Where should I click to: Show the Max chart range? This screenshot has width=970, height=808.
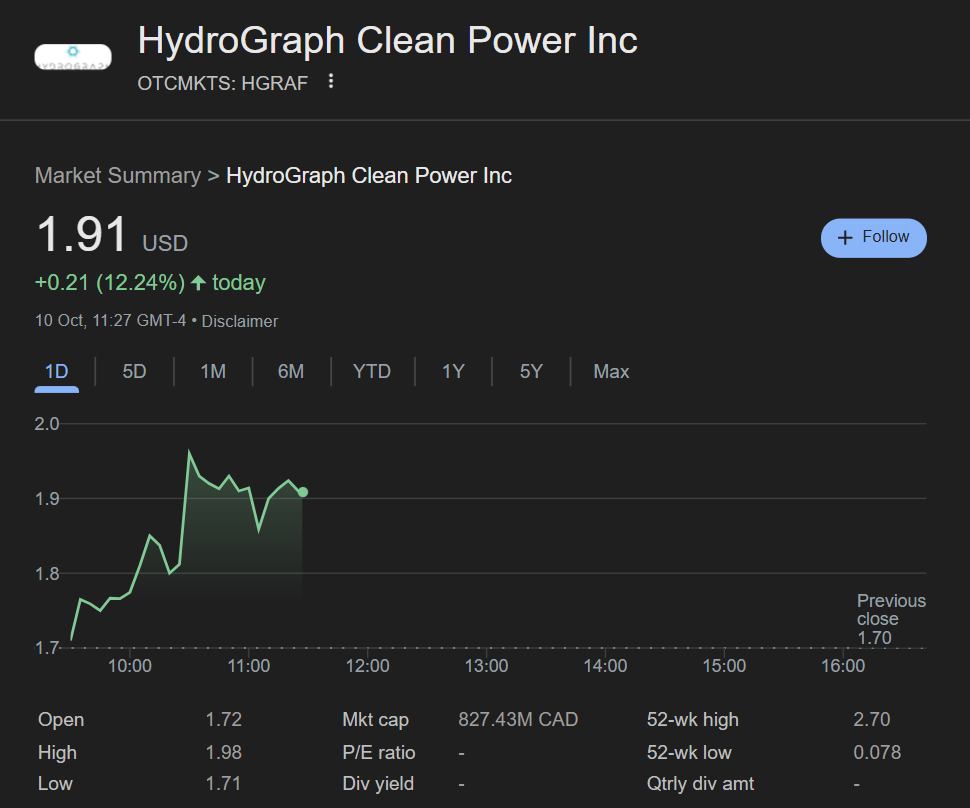coord(611,371)
